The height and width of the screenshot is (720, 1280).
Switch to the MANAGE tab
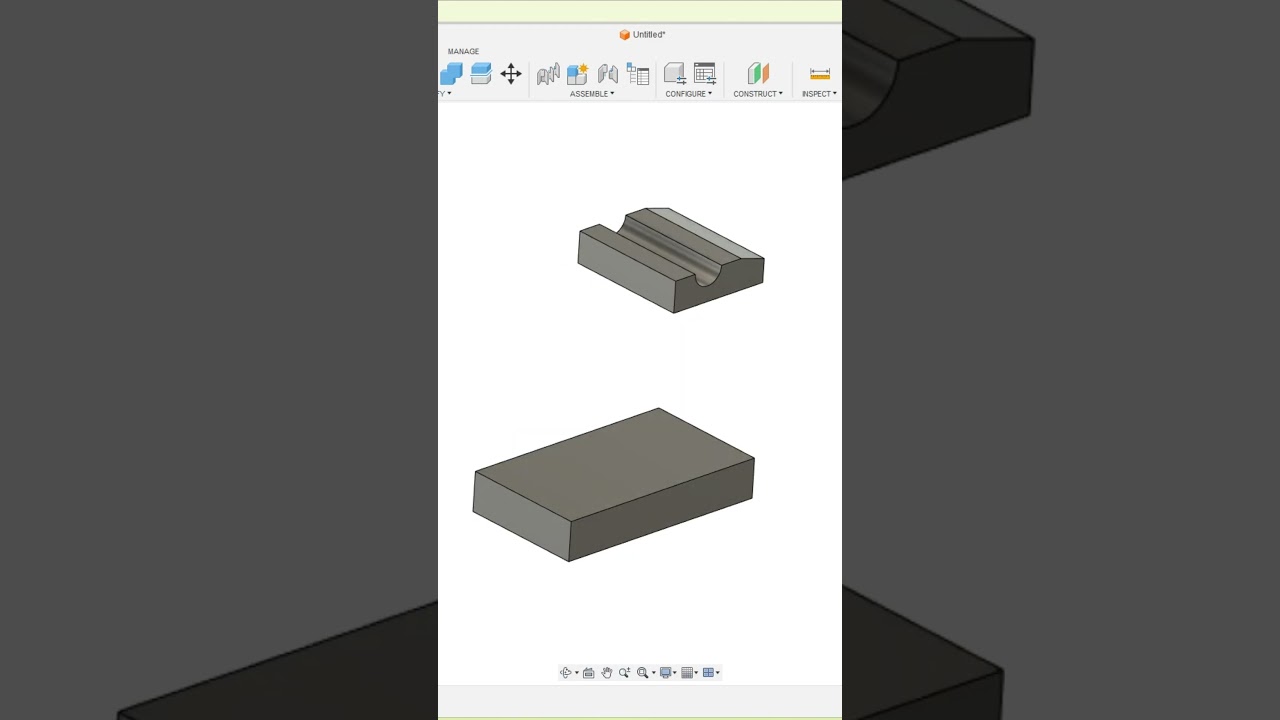click(463, 51)
